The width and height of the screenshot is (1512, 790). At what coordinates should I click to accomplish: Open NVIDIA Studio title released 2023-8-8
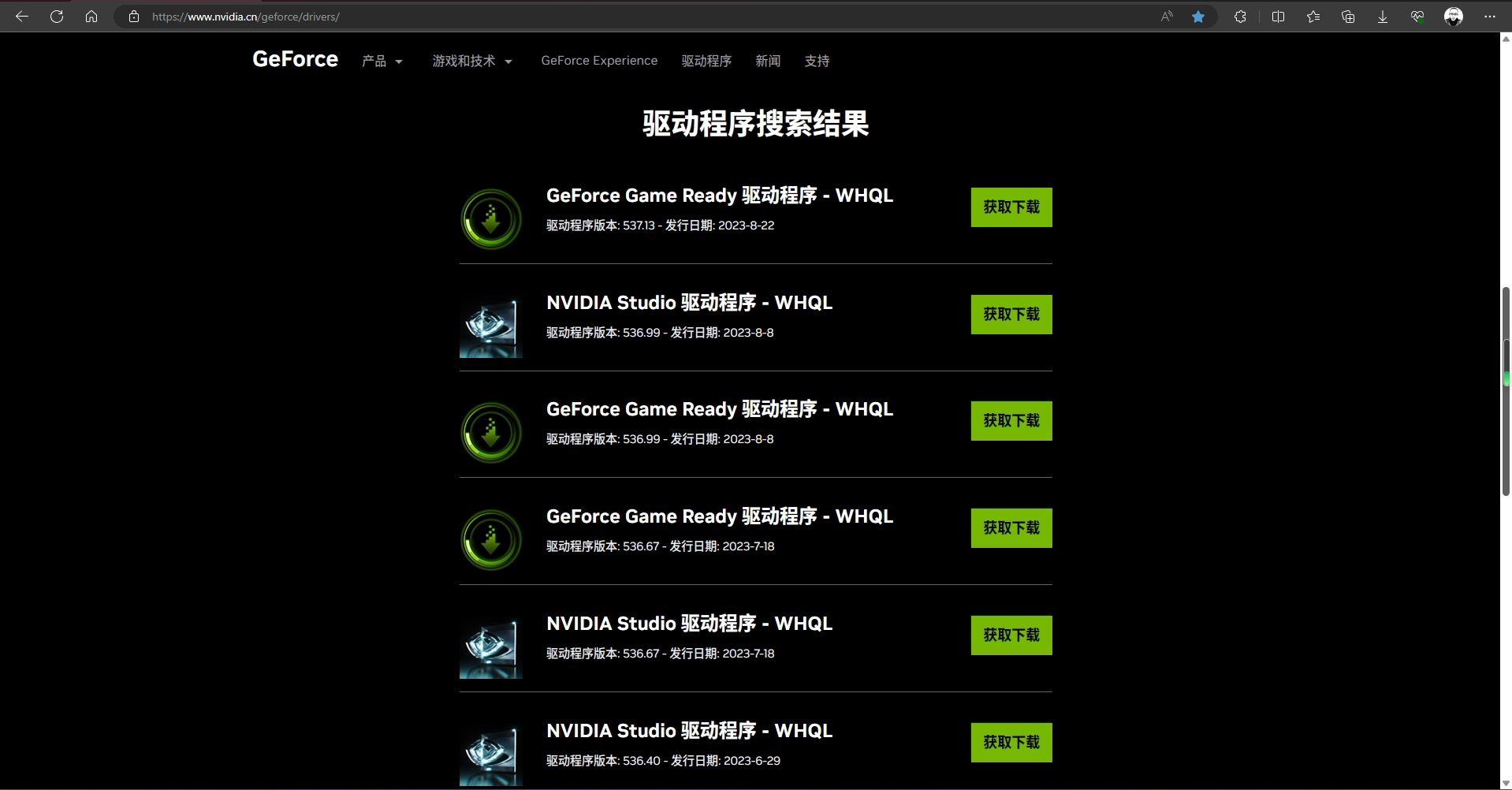point(690,303)
